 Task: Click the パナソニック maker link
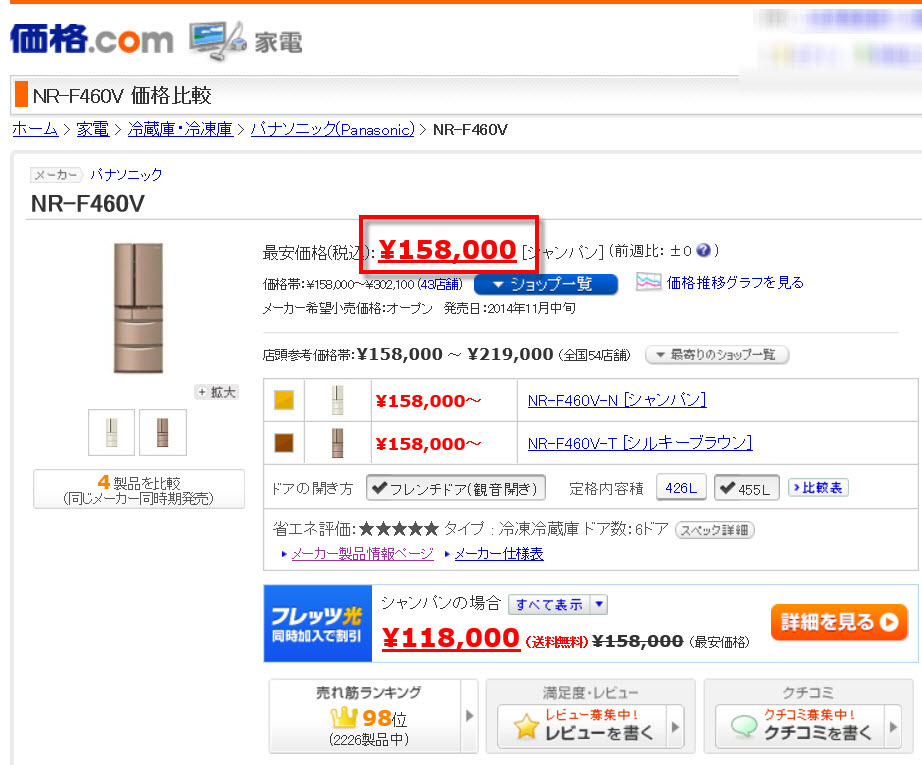pyautogui.click(x=126, y=174)
